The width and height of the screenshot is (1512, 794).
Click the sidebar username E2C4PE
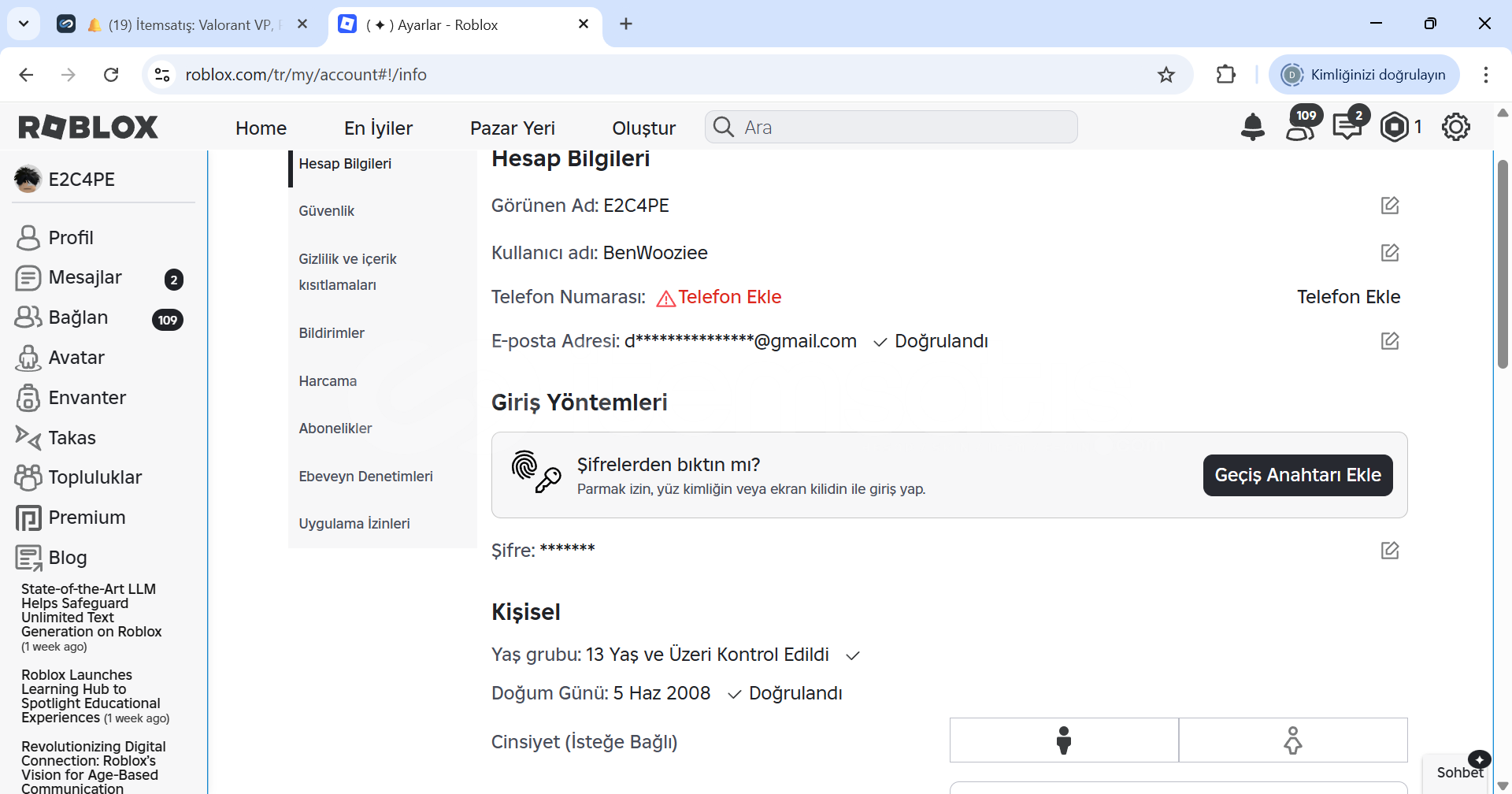click(x=82, y=180)
